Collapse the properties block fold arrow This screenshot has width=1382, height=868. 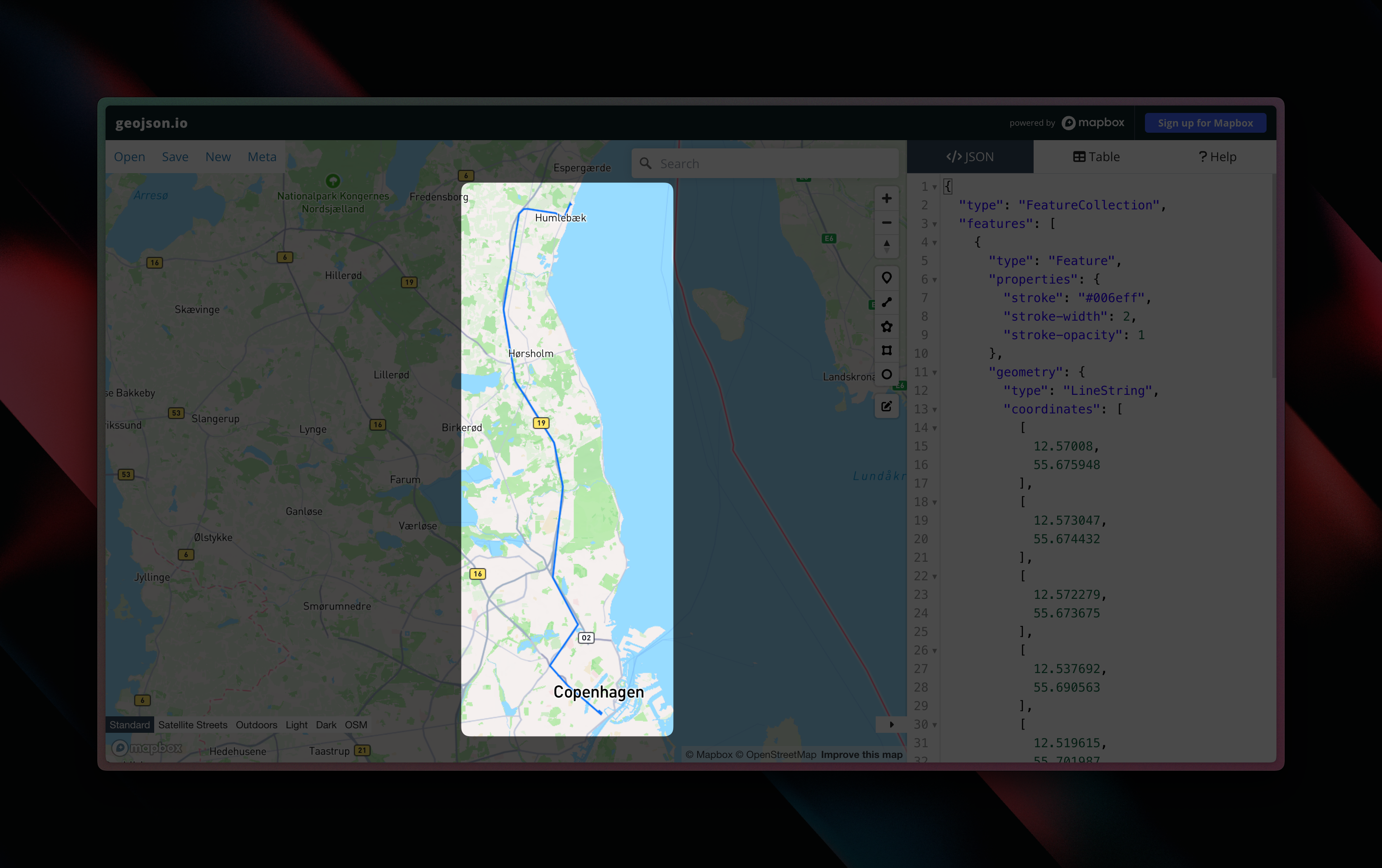(934, 280)
